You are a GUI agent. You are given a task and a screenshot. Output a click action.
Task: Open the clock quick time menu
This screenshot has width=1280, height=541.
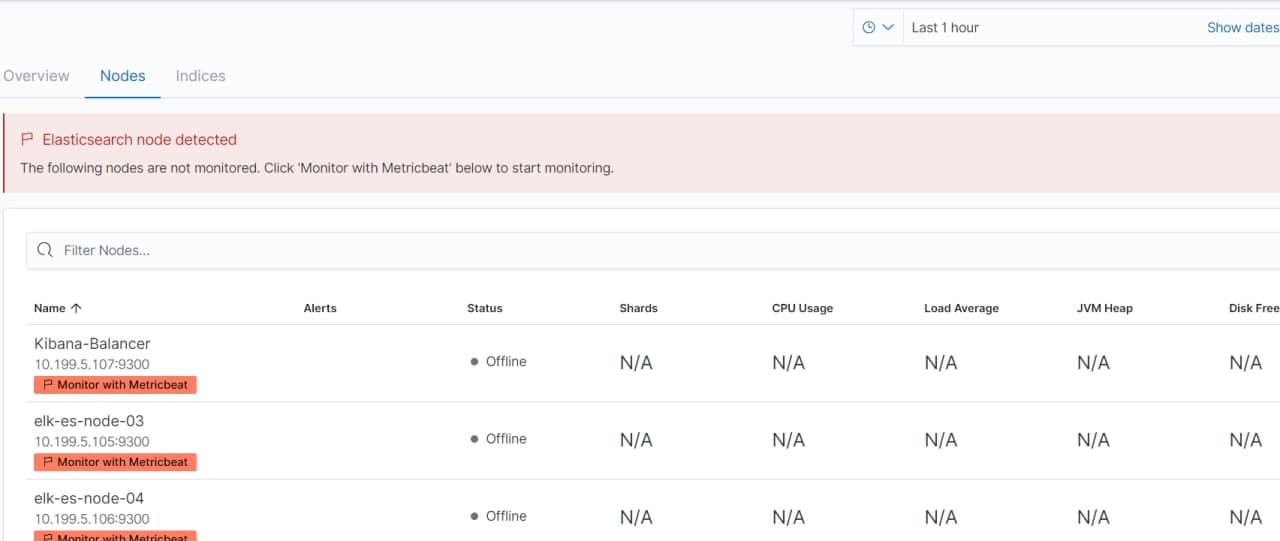point(869,28)
